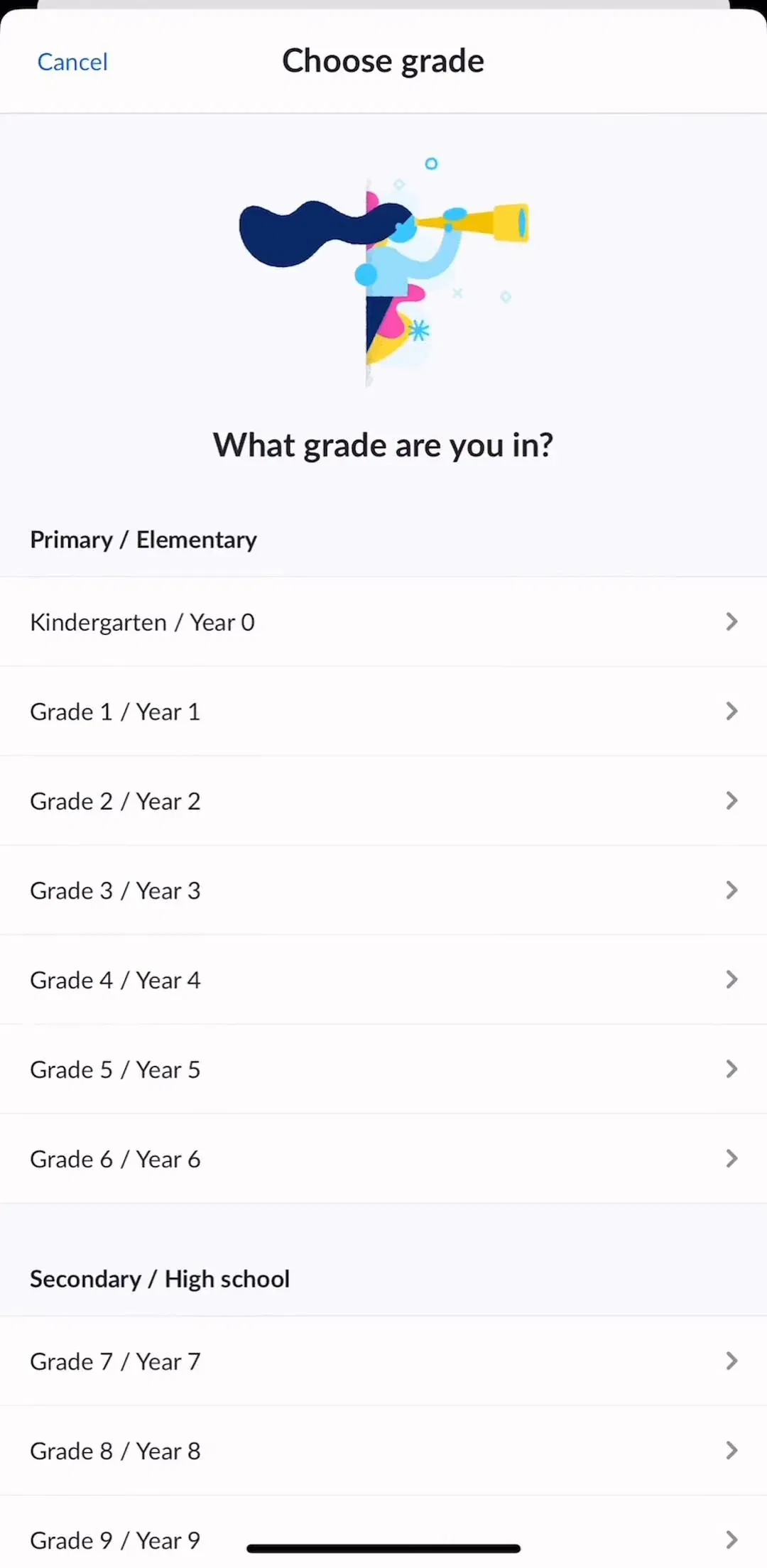Viewport: 767px width, 1568px height.
Task: Tap the chevron arrow for Grade 4 / Year 4
Action: [731, 980]
